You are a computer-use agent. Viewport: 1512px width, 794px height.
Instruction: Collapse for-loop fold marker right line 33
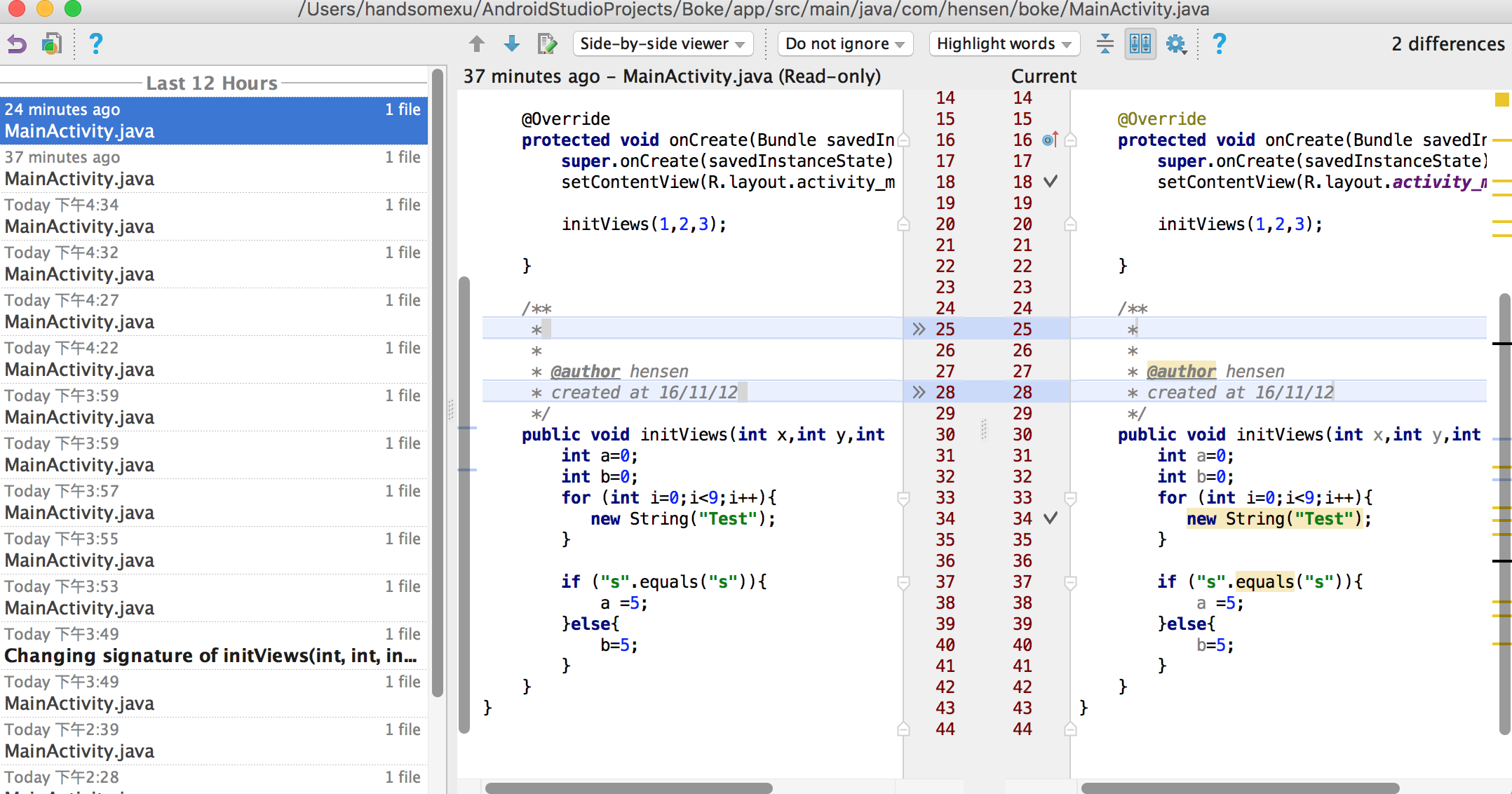click(1071, 498)
